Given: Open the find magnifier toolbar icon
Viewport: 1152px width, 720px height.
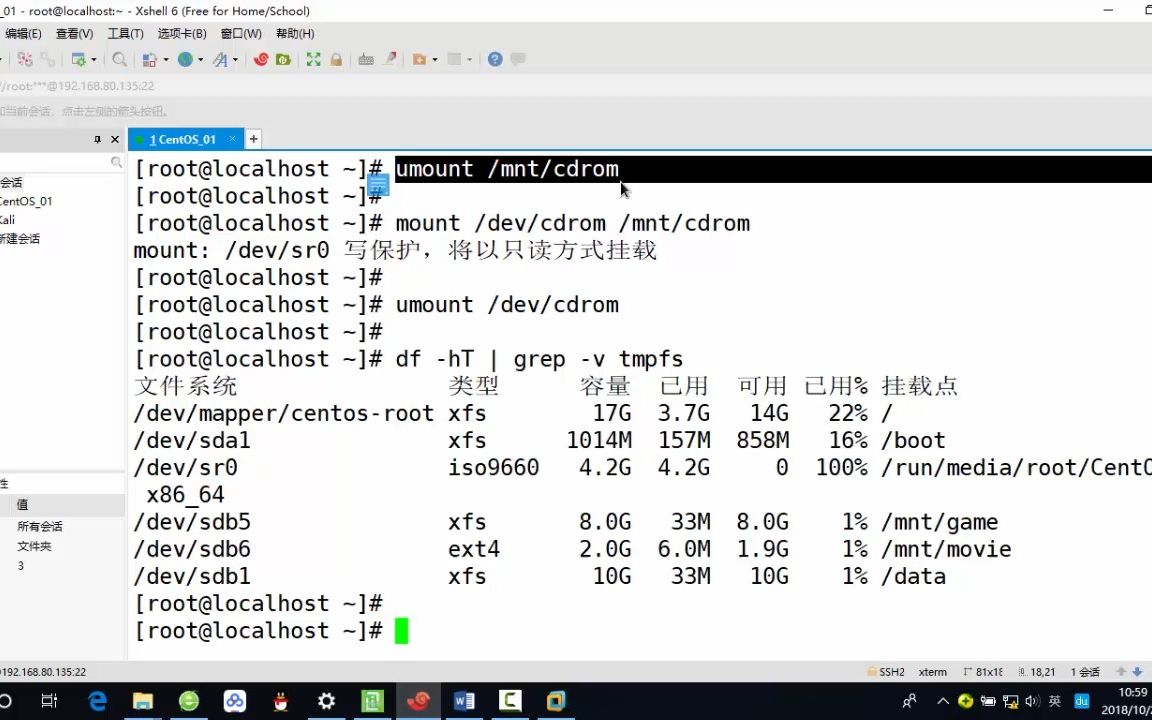Looking at the screenshot, I should coord(119,60).
